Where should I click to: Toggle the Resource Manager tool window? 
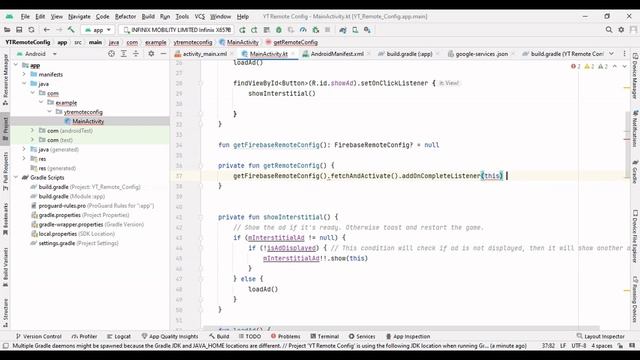tap(5, 80)
